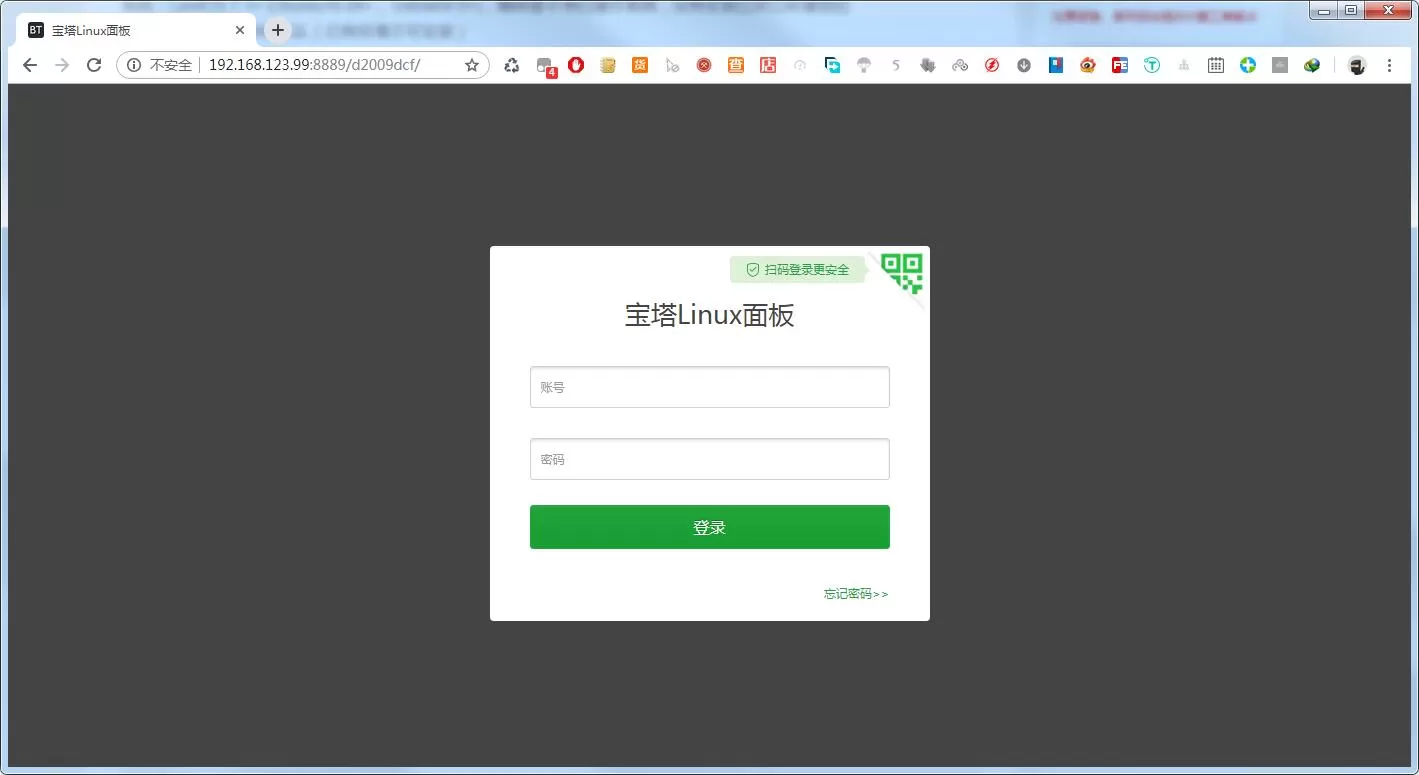Reload the page
The image size is (1419, 775).
click(x=94, y=65)
